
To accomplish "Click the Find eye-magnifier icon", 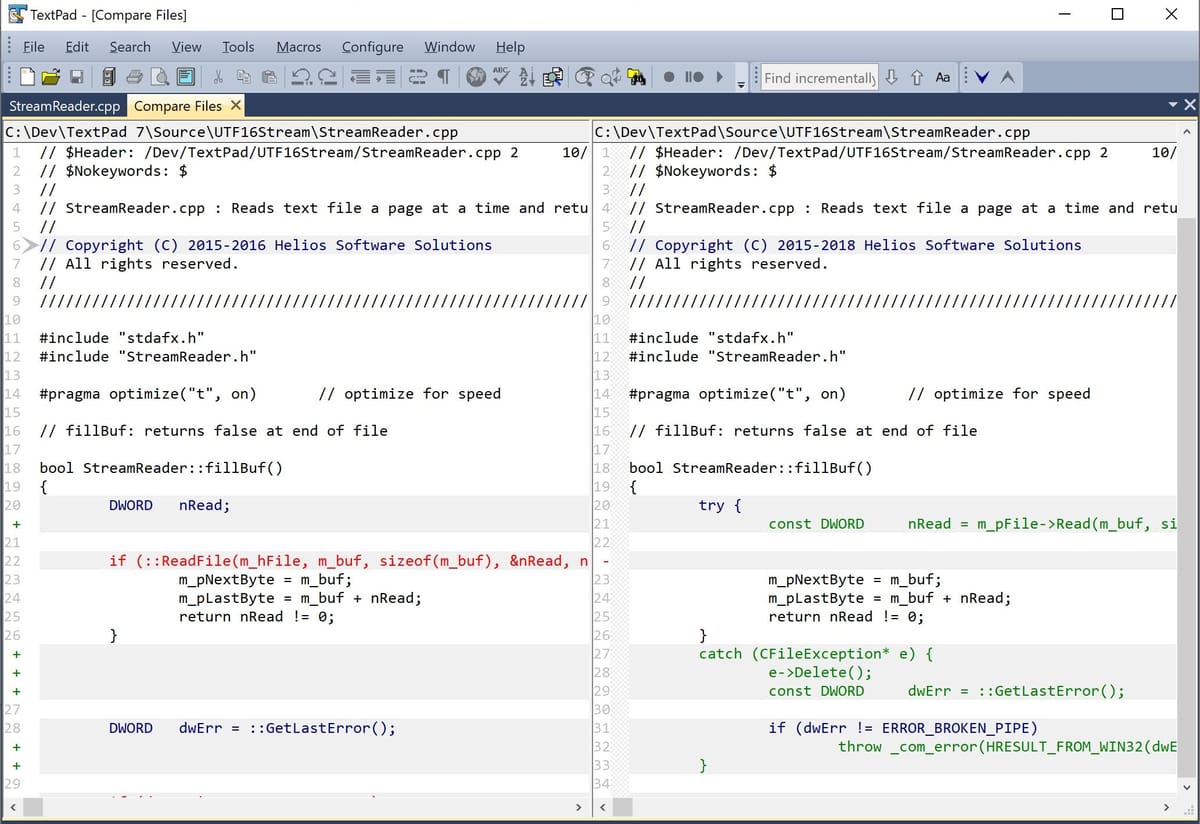I will tap(586, 77).
